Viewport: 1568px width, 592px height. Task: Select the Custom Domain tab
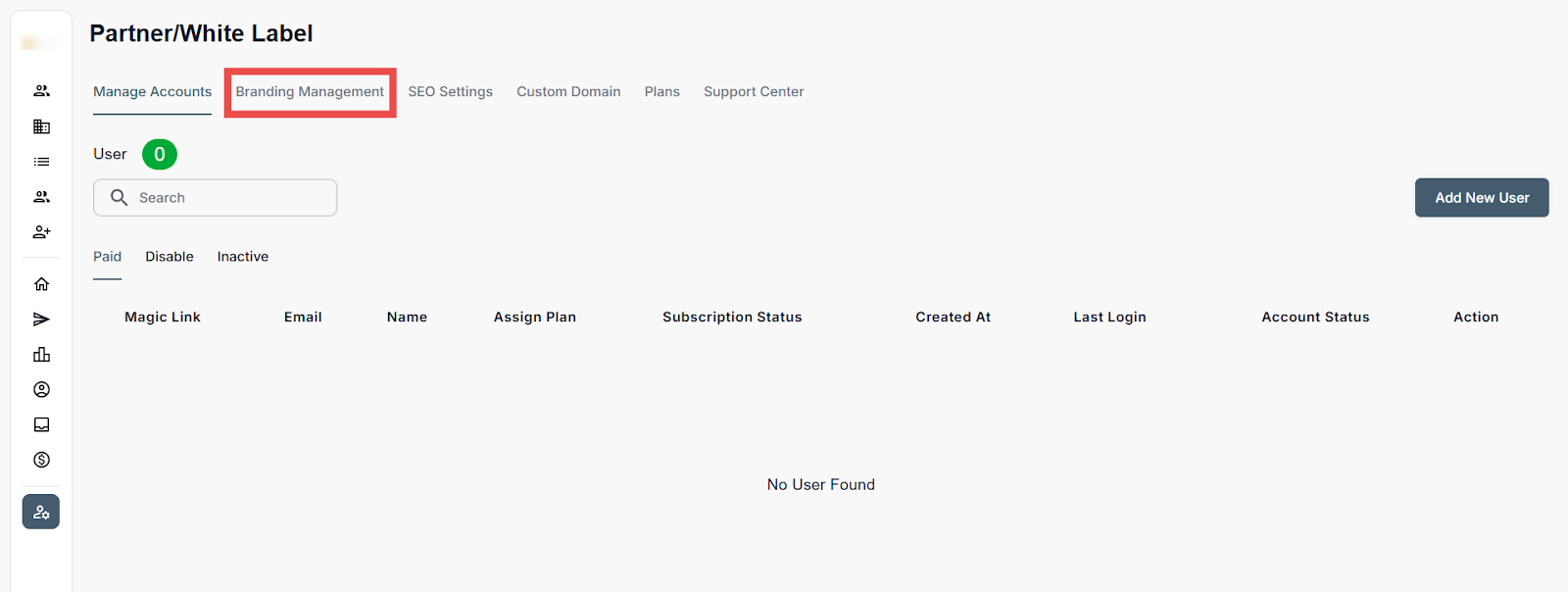click(x=568, y=92)
